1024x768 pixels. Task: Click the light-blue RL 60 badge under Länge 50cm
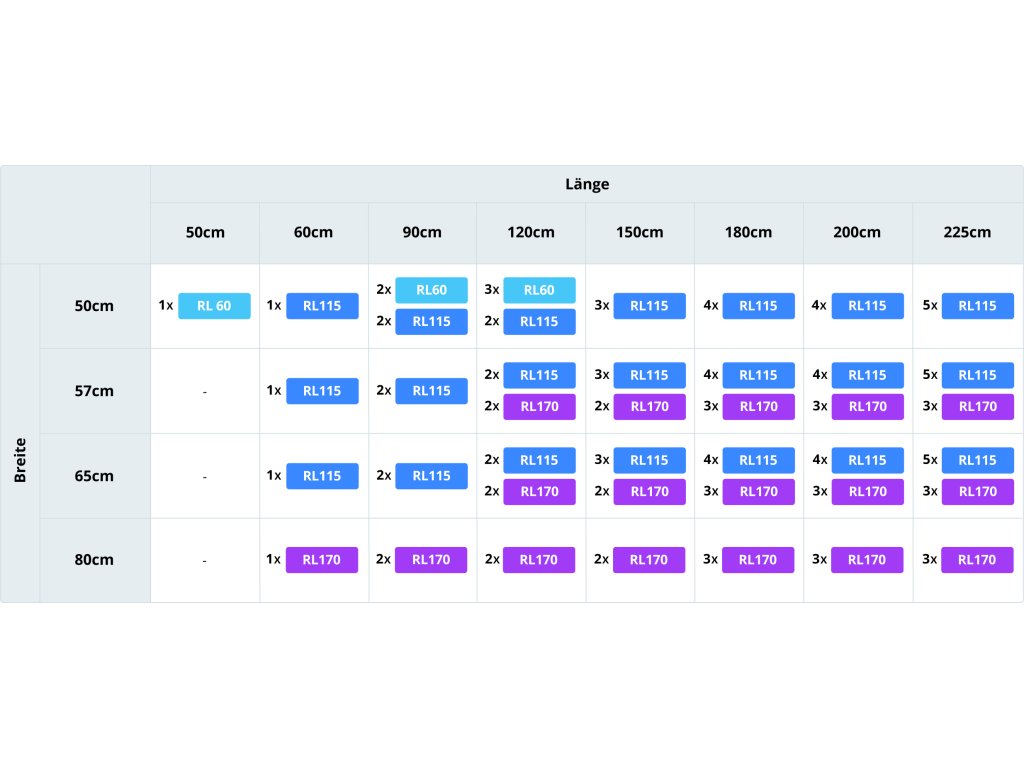click(x=214, y=306)
